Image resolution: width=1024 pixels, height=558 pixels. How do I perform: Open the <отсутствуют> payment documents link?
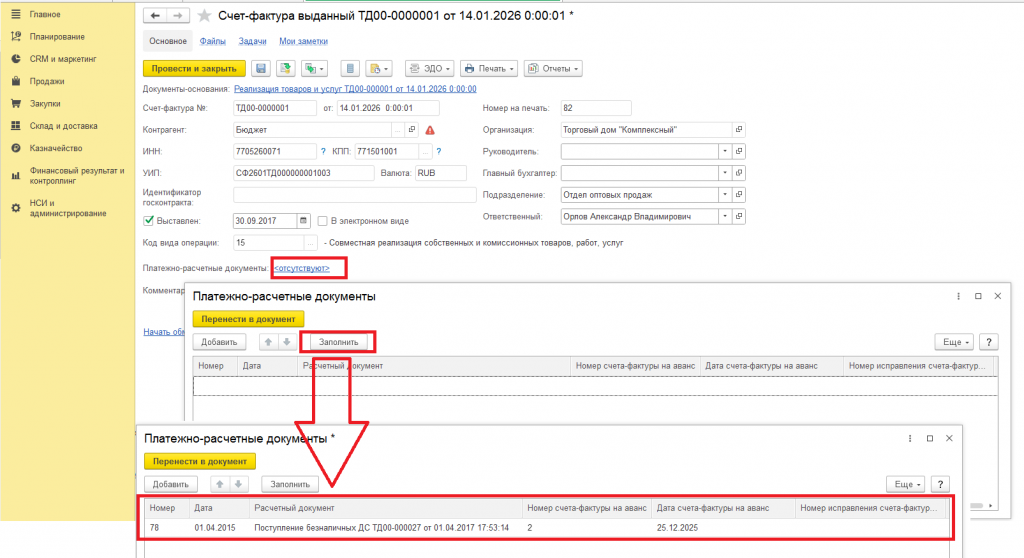302,268
